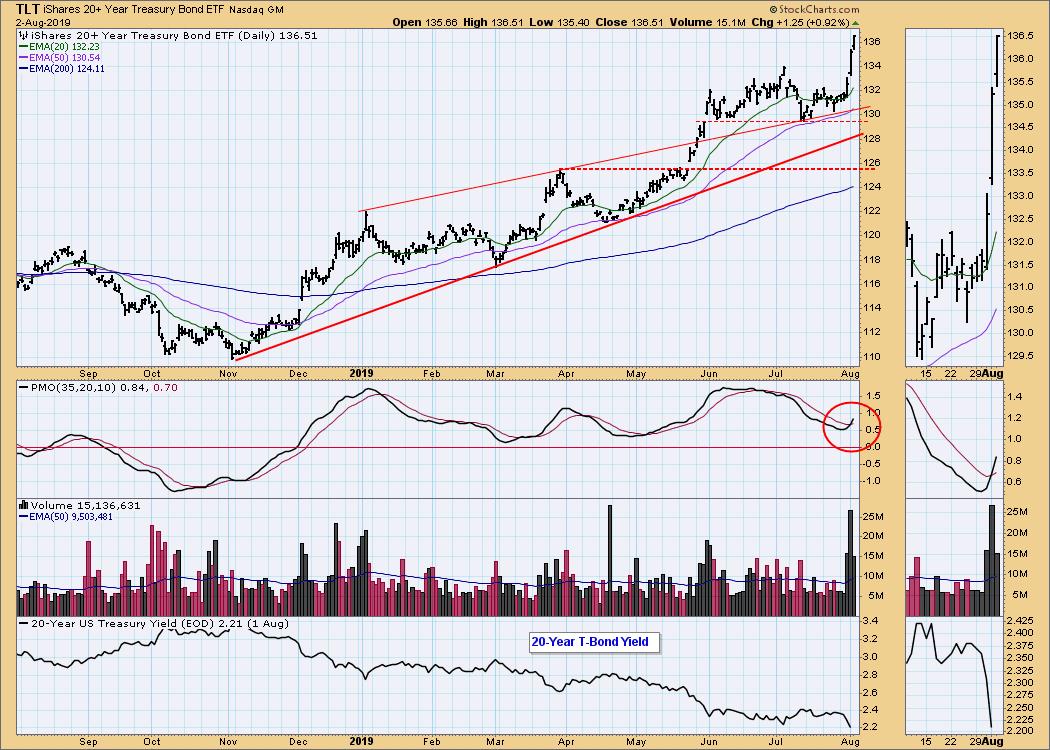The width and height of the screenshot is (1050, 750).
Task: Click the Chg +1.25 (+0.92%) value
Action: click(x=800, y=22)
